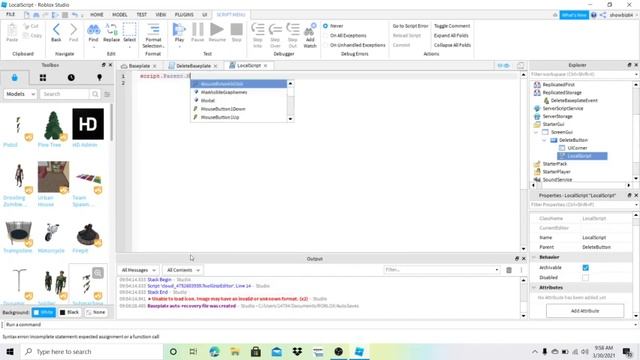Clear output with the trash icon
Image resolution: width=640 pixels, height=360 pixels.
click(509, 270)
